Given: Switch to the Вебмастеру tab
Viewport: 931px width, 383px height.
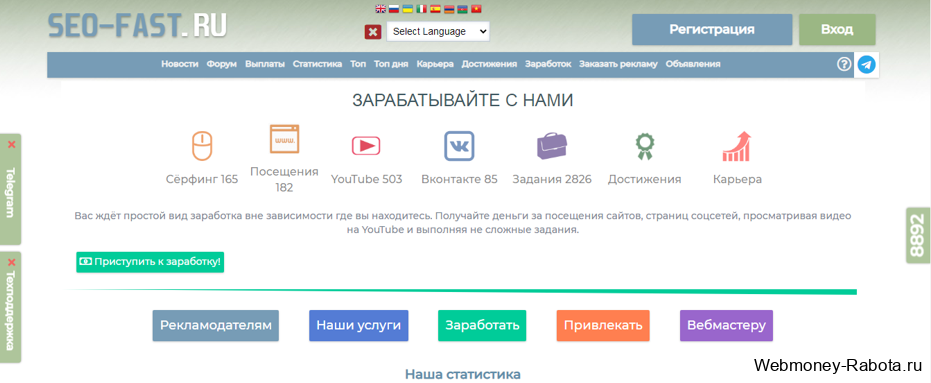Looking at the screenshot, I should (726, 325).
